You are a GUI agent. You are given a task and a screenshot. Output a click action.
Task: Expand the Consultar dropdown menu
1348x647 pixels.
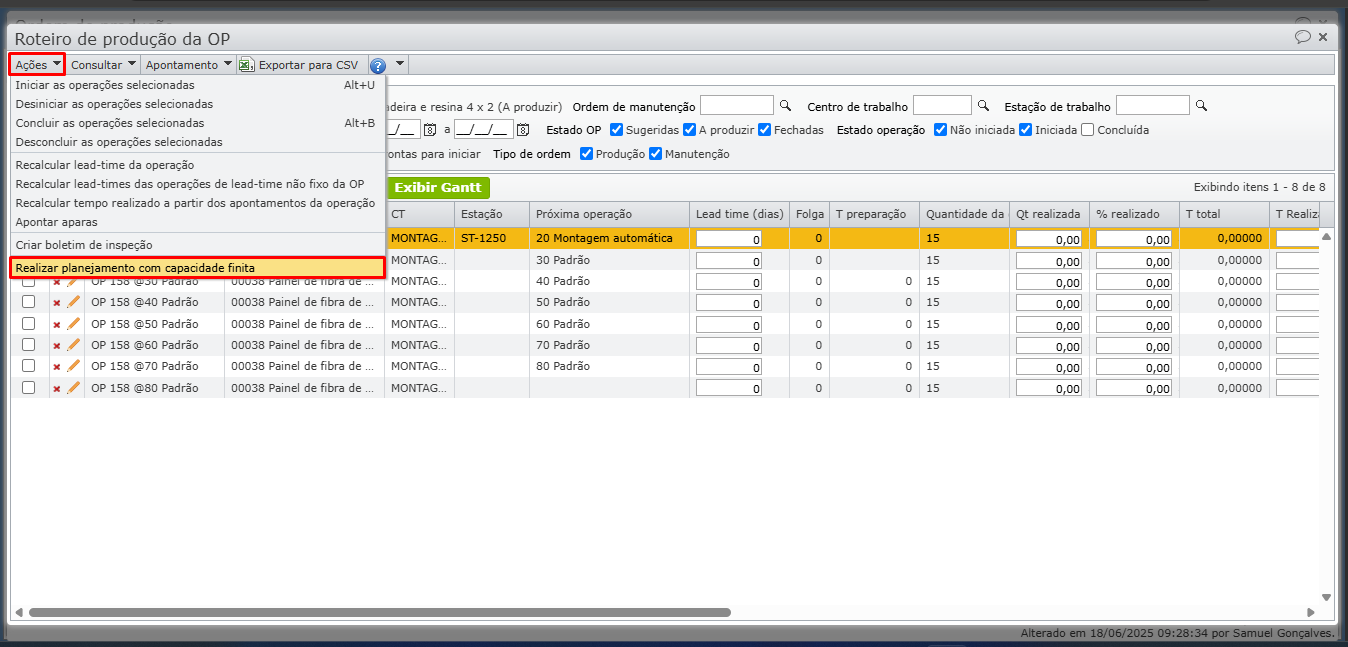pyautogui.click(x=103, y=65)
